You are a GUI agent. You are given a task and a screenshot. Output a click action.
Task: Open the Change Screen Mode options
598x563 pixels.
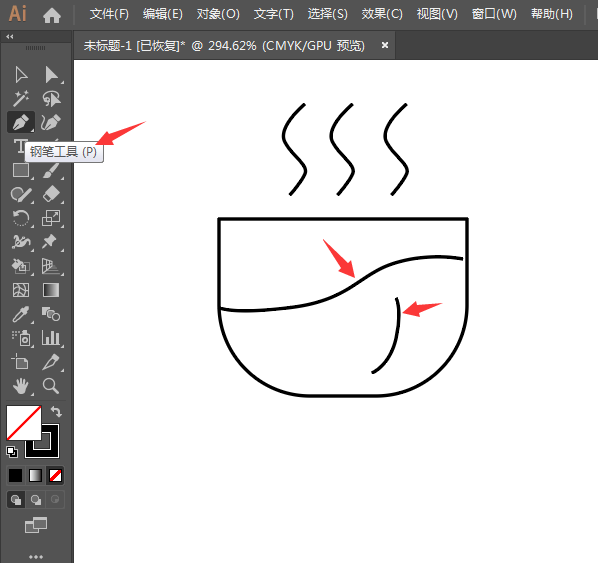[x=36, y=525]
